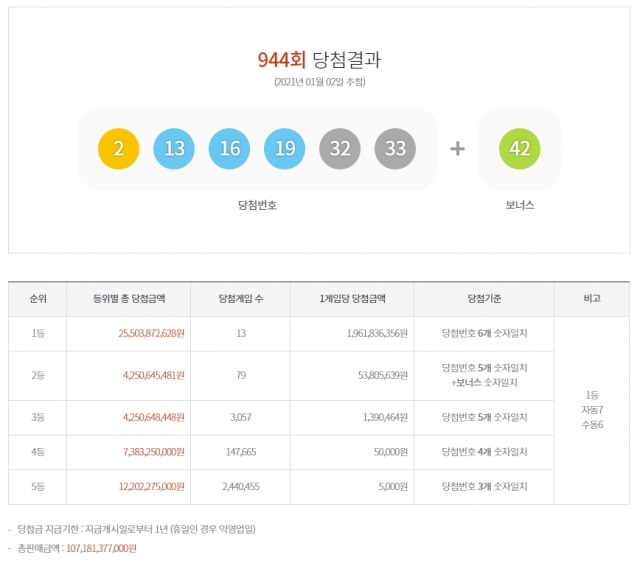Click the green bonus ball 42
This screenshot has height=563, width=640.
[x=520, y=149]
